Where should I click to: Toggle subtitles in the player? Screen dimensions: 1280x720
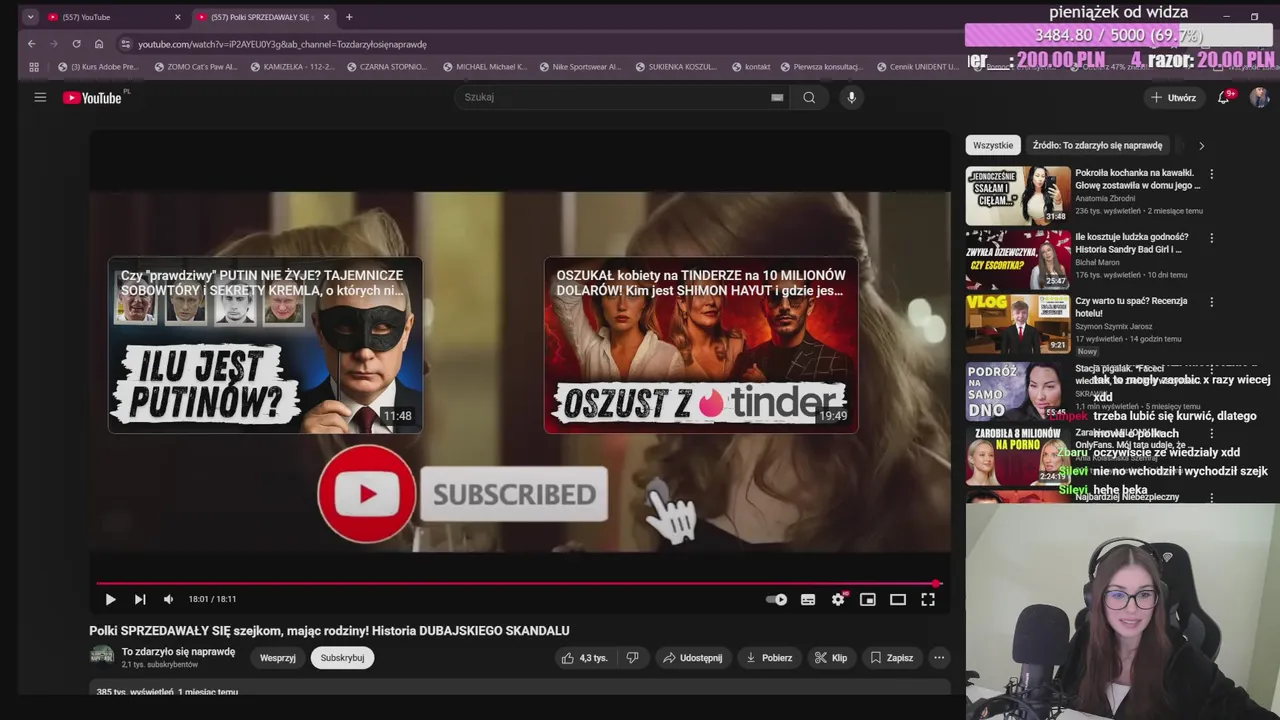pos(808,599)
